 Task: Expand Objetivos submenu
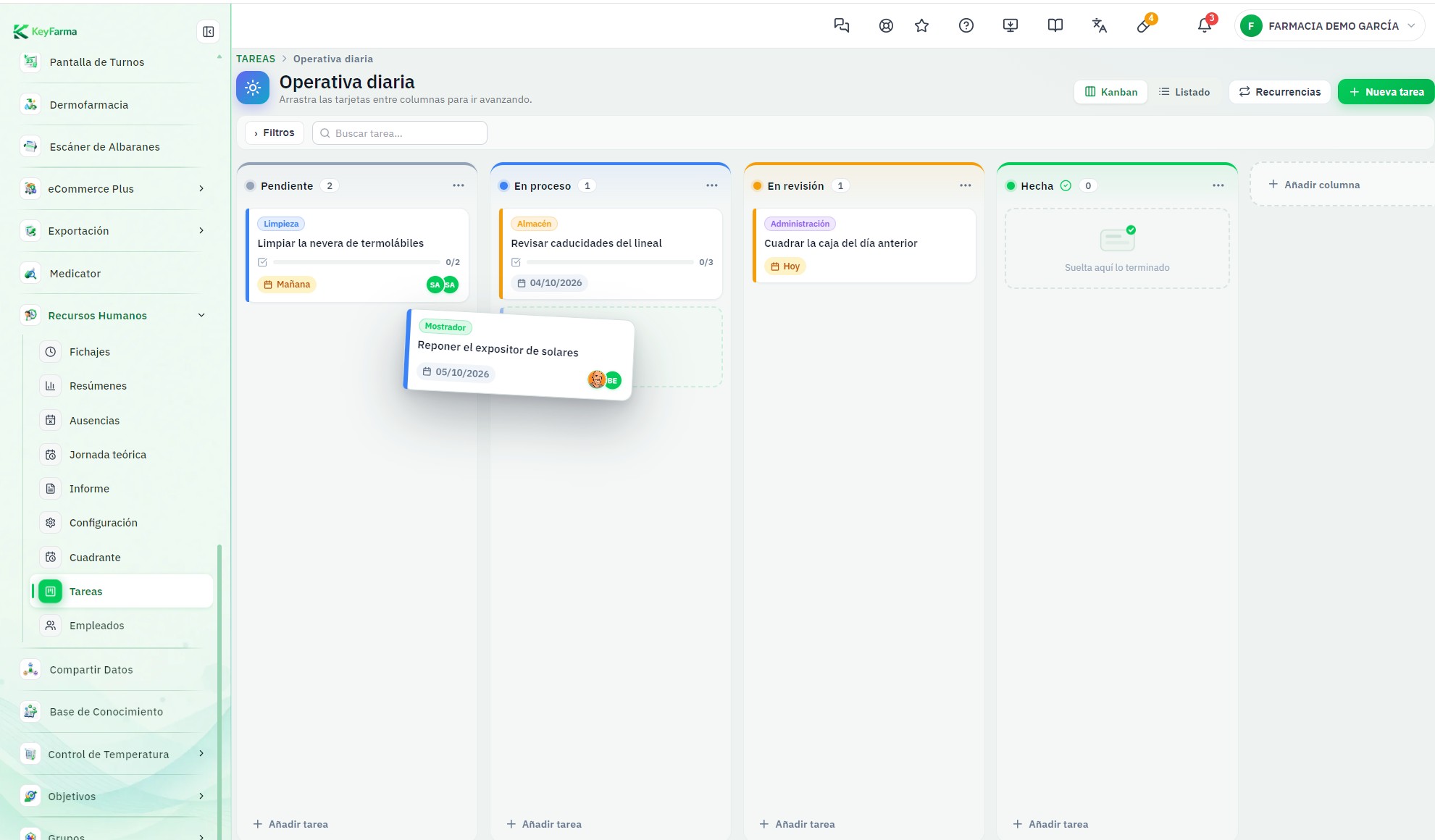tap(201, 797)
